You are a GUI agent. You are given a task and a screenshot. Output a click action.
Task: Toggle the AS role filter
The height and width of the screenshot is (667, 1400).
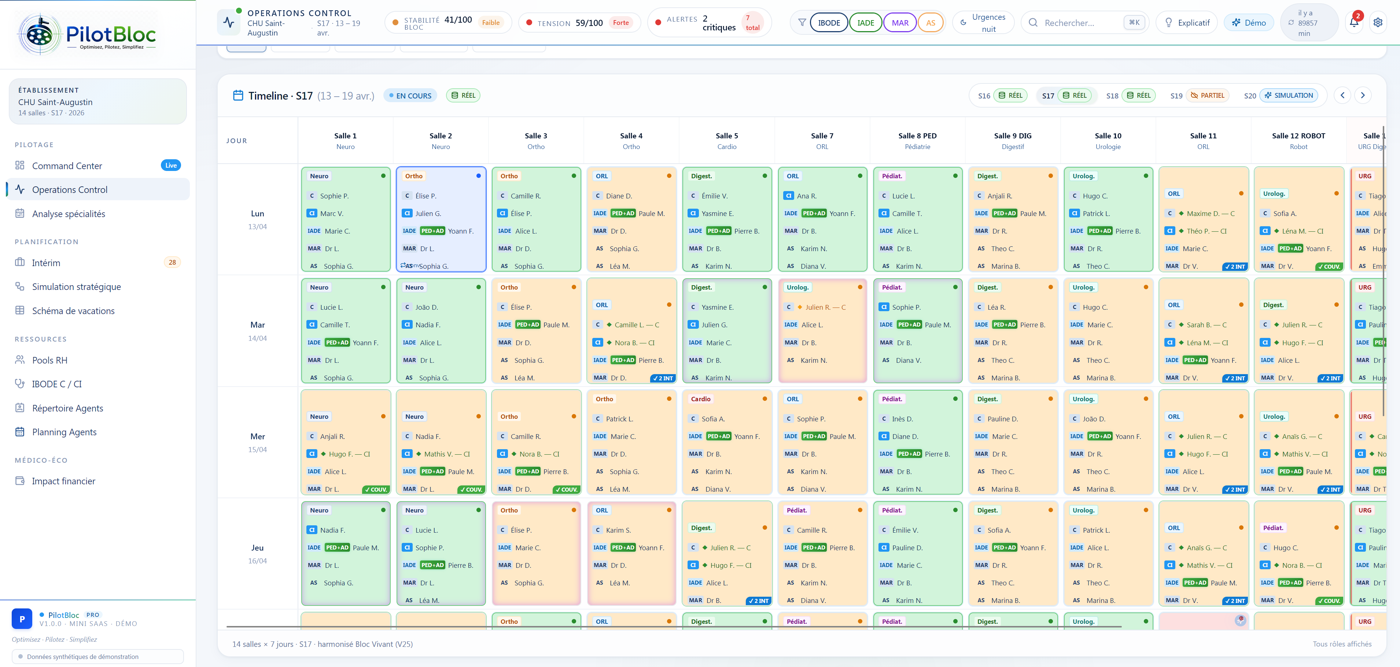click(931, 22)
